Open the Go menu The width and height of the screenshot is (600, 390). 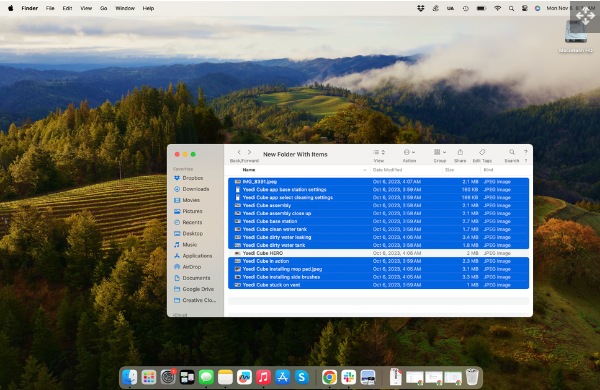click(103, 8)
